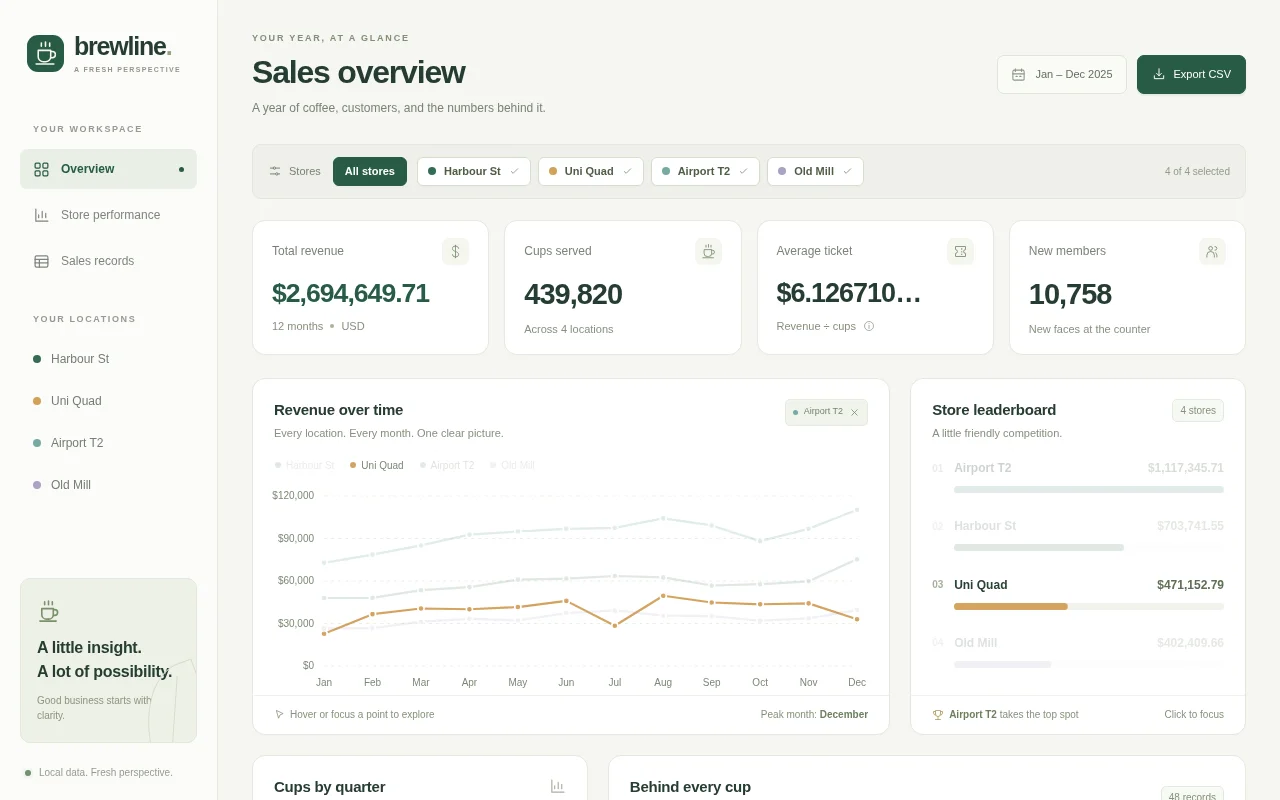Viewport: 1280px width, 800px height.
Task: Toggle the Airport T2 chip in the stores filter
Action: 705,171
